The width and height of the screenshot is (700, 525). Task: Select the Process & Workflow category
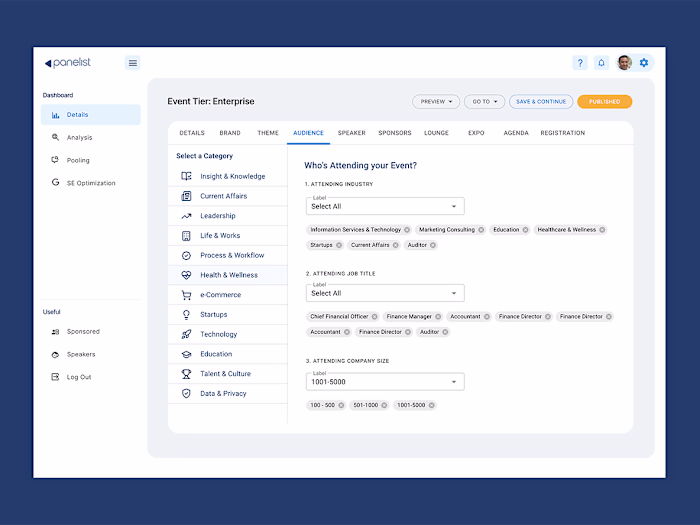pyautogui.click(x=228, y=255)
